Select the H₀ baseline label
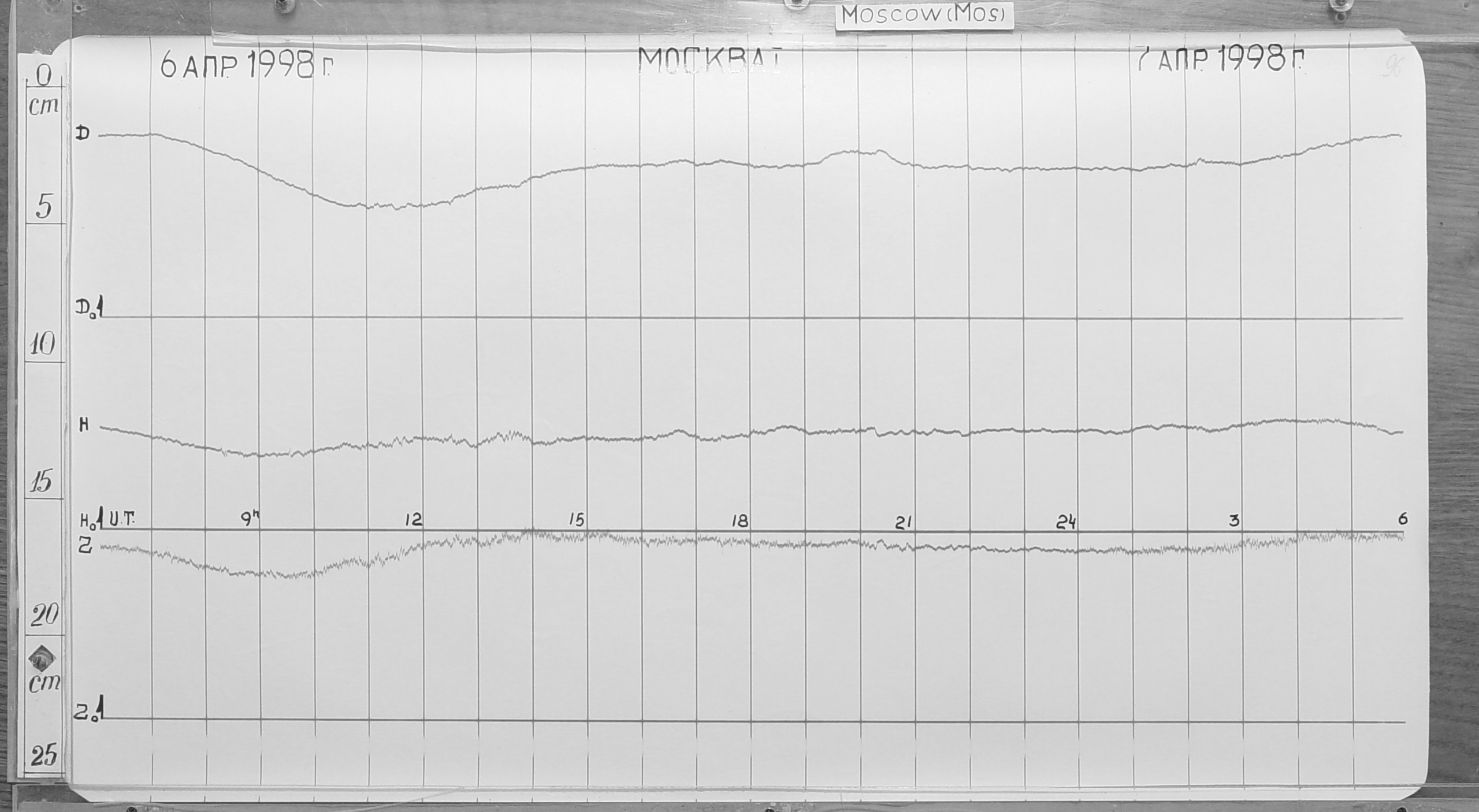This screenshot has height=812, width=1479. point(91,520)
